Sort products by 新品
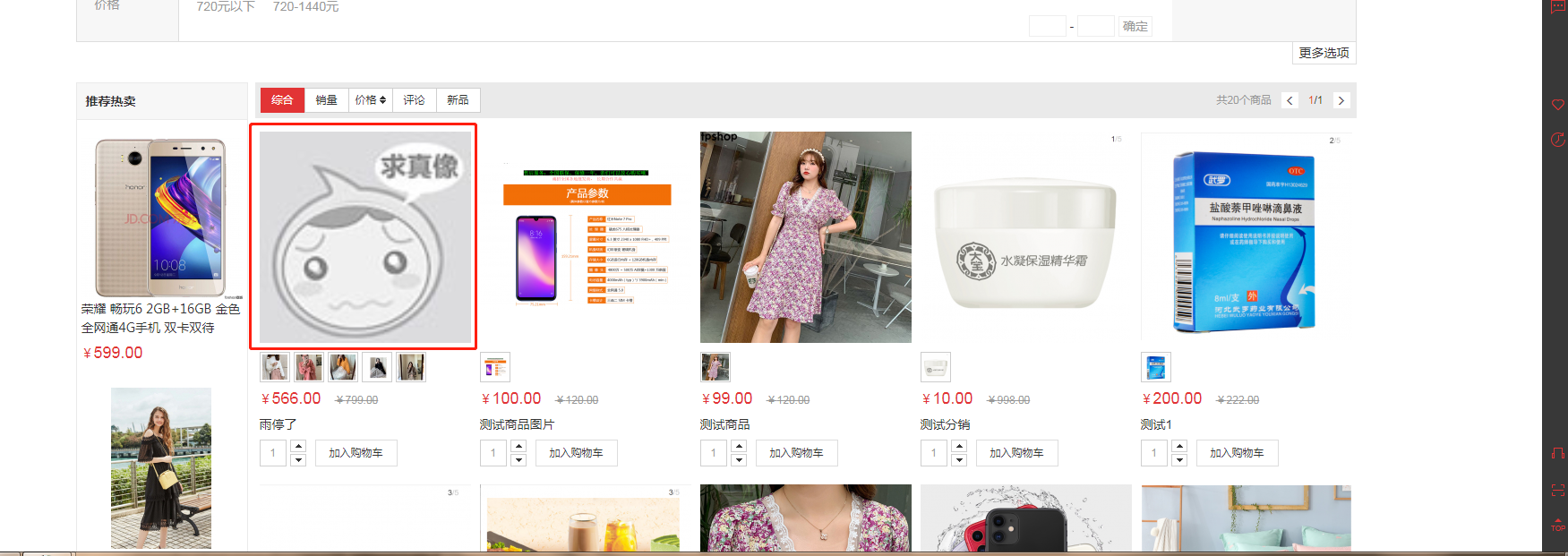1568x556 pixels. [458, 100]
